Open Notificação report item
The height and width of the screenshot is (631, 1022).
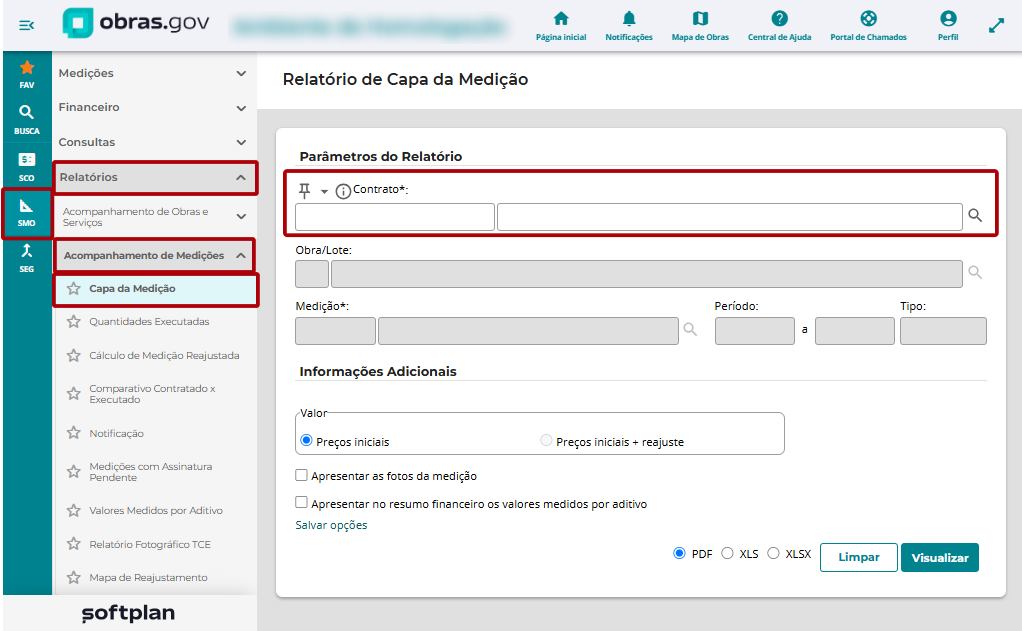[x=117, y=433]
